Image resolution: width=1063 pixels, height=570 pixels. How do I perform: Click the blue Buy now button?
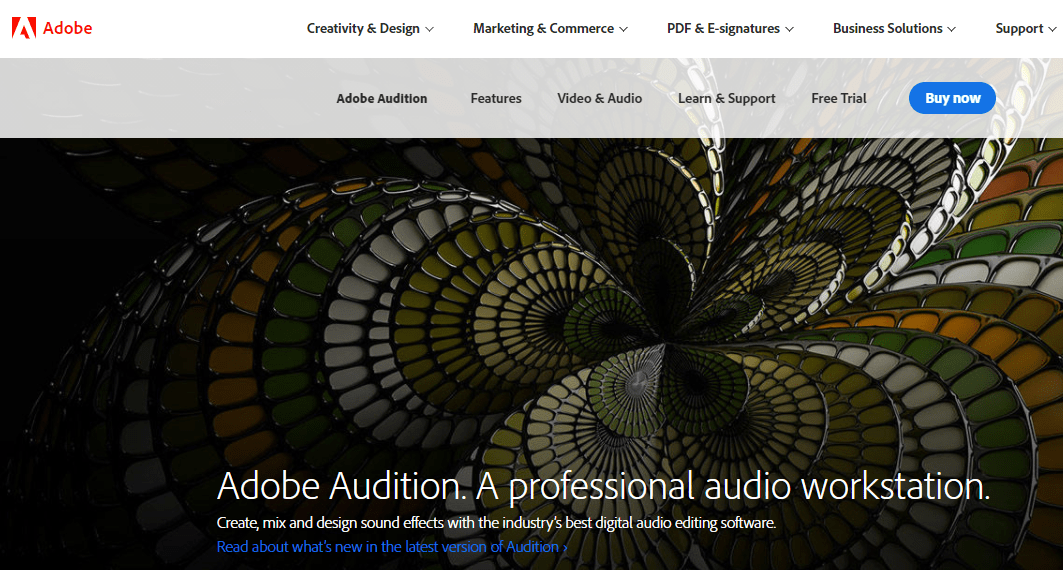pos(952,98)
